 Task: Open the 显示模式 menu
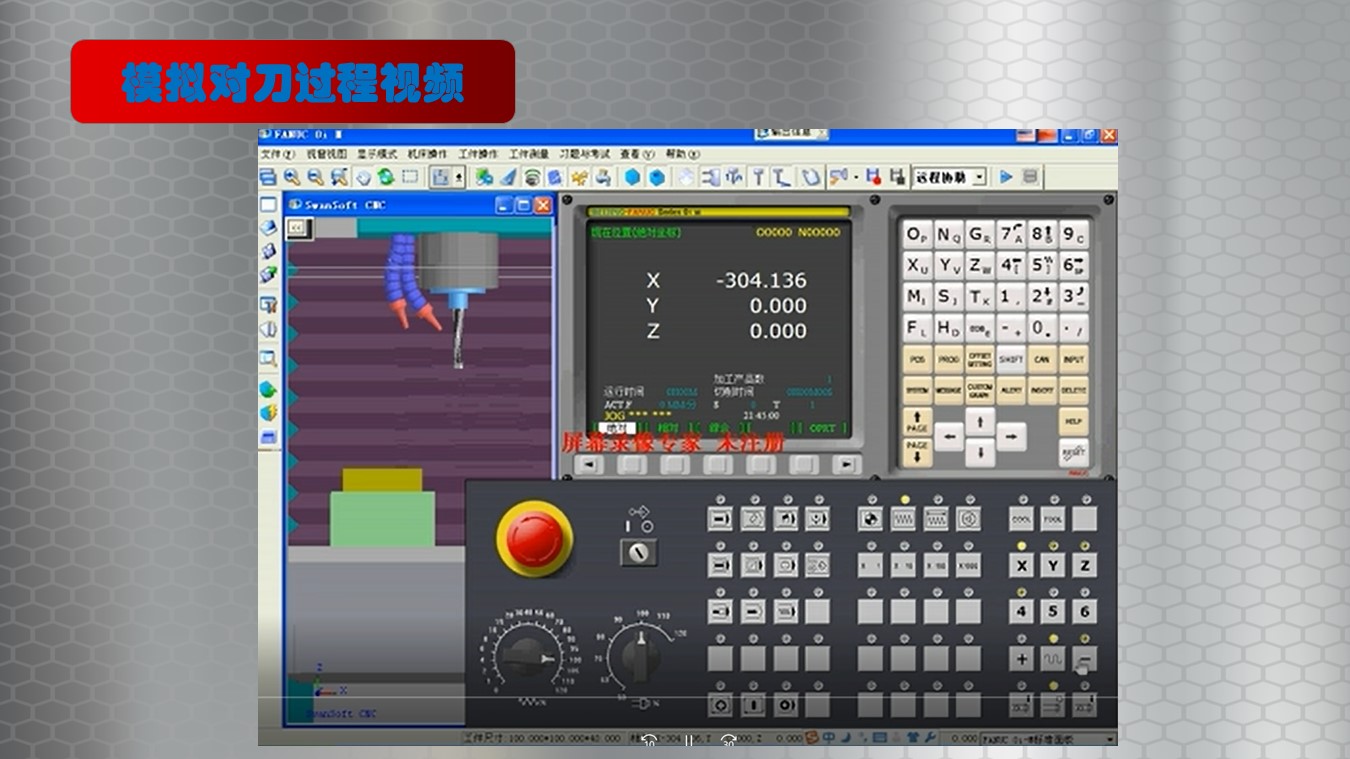coord(377,154)
